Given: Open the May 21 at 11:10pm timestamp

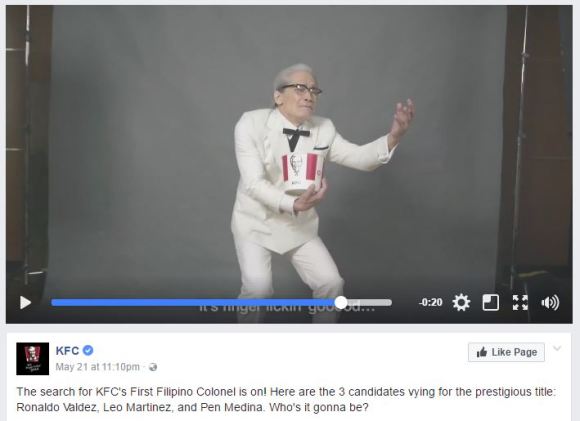Looking at the screenshot, I should (x=98, y=367).
